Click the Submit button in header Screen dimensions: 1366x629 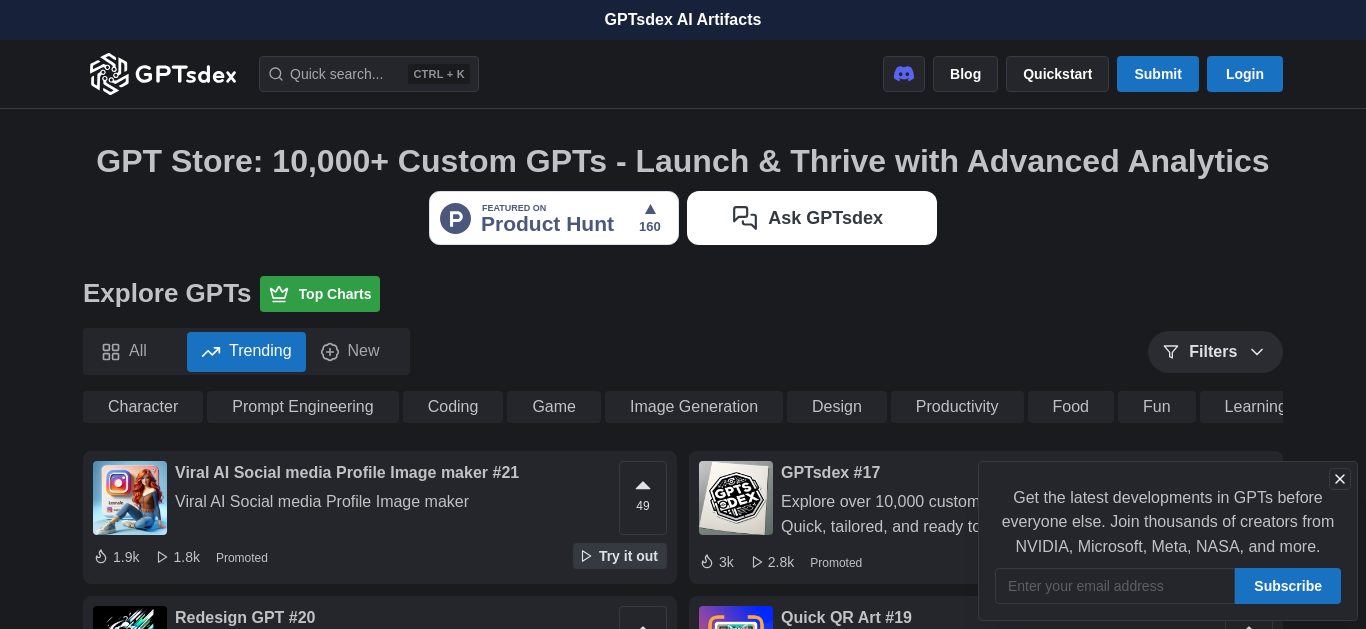coord(1158,74)
